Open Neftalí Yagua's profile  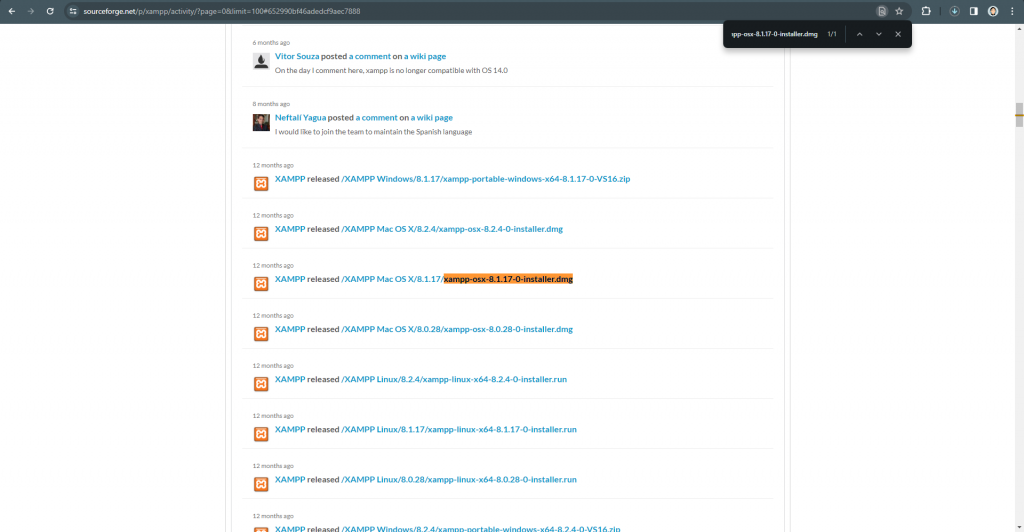click(300, 117)
